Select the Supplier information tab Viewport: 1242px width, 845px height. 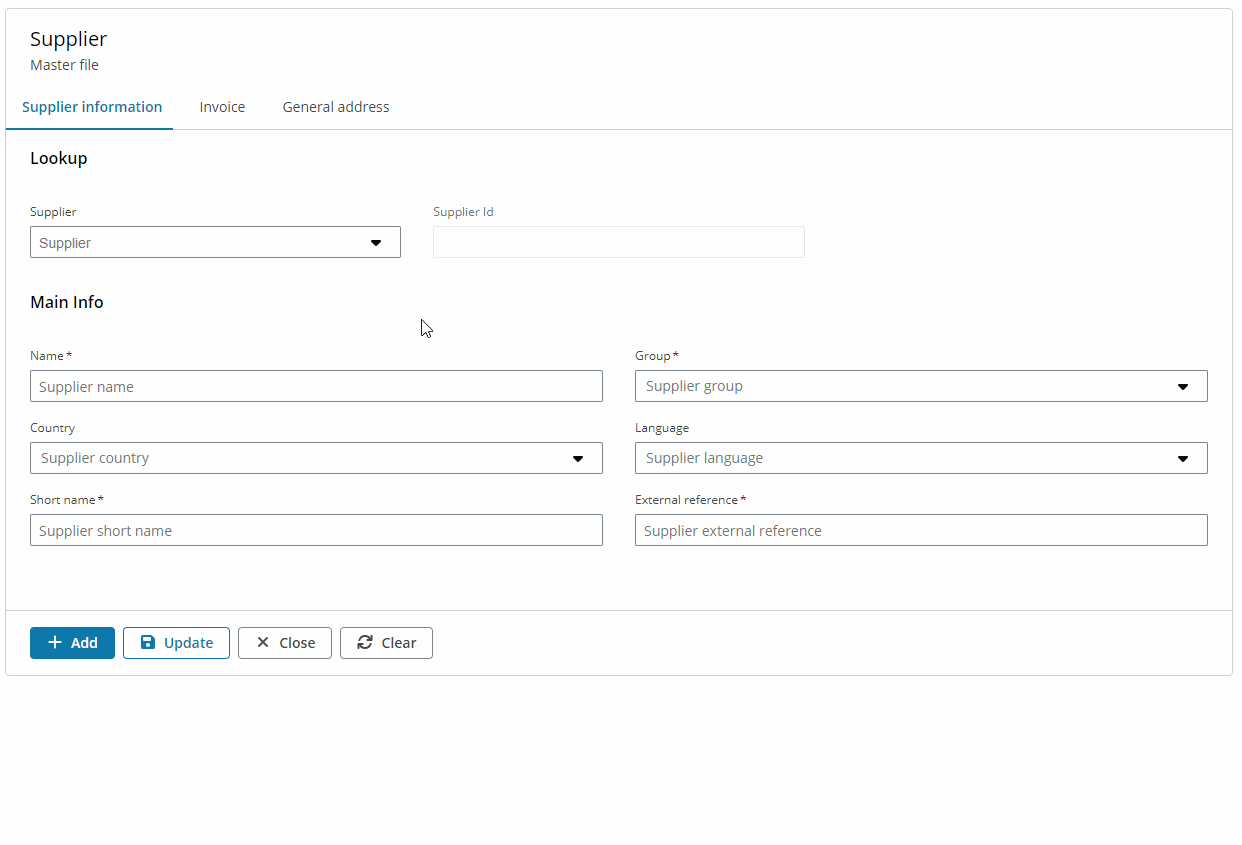pos(92,107)
